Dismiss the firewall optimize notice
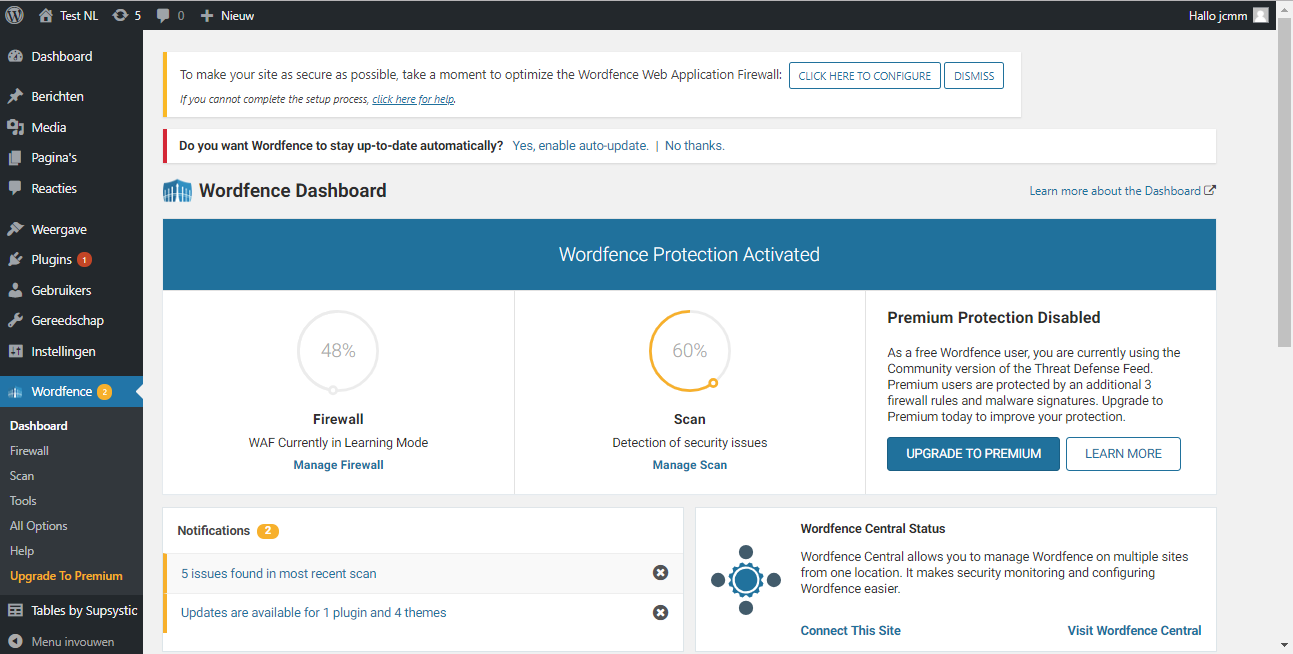 pyautogui.click(x=974, y=76)
